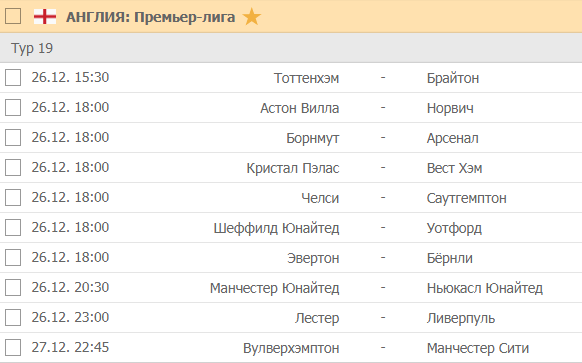Screen dimensions: 582x363
Task: Check the АНГЛИЯ Премьер-лига league checkbox
Action: click(13, 16)
